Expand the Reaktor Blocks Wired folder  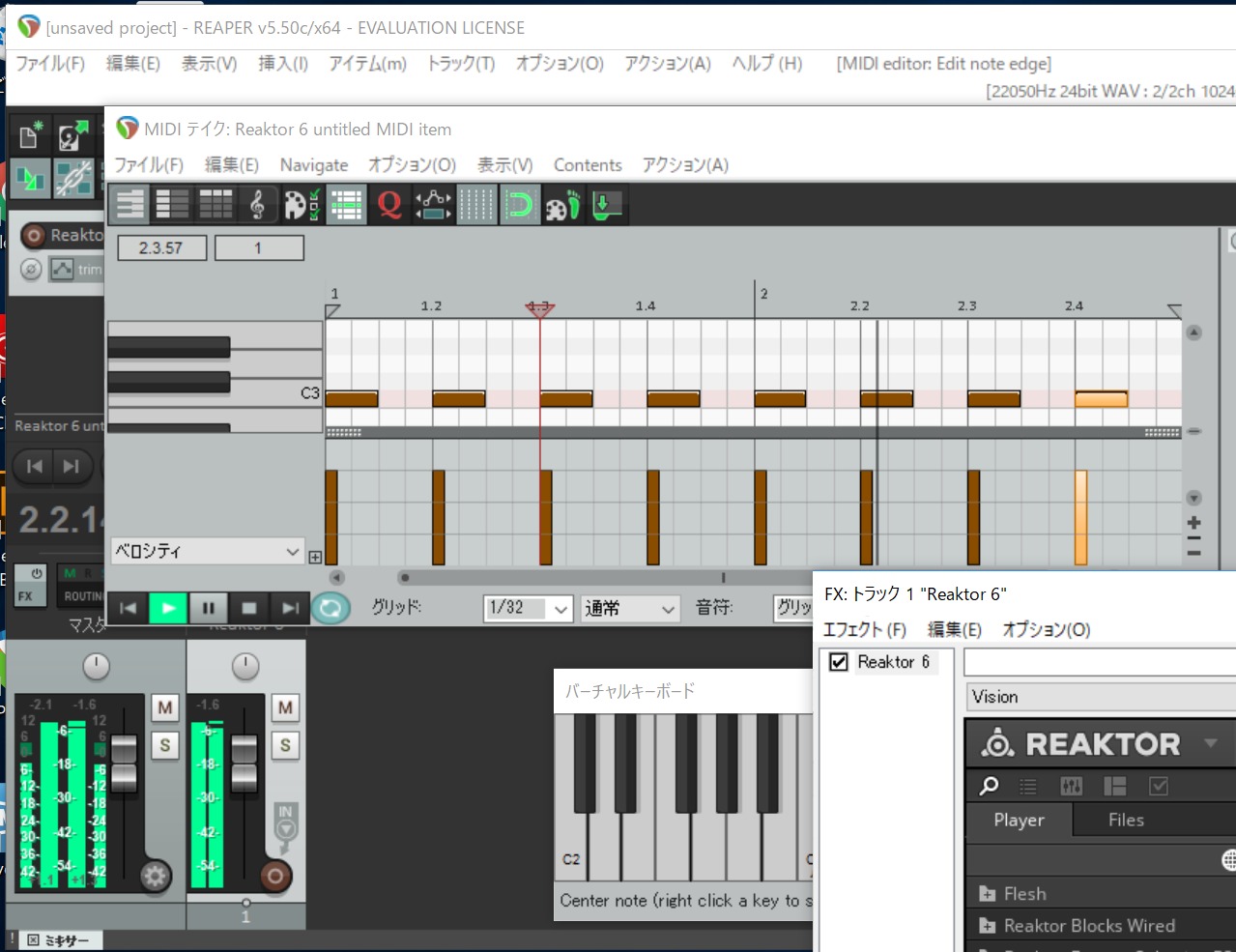coord(988,926)
